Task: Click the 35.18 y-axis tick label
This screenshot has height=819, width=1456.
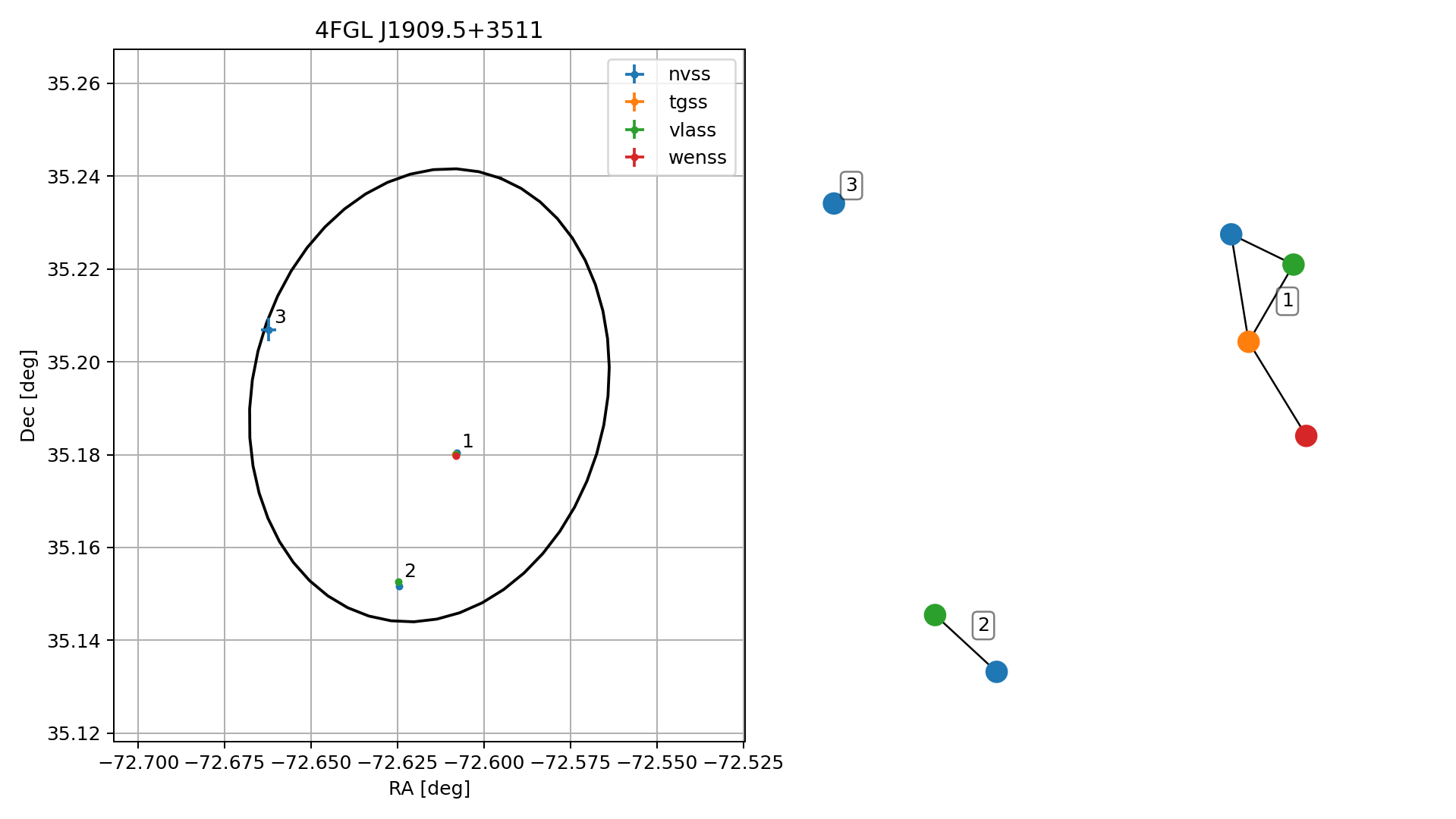Action: pos(74,455)
